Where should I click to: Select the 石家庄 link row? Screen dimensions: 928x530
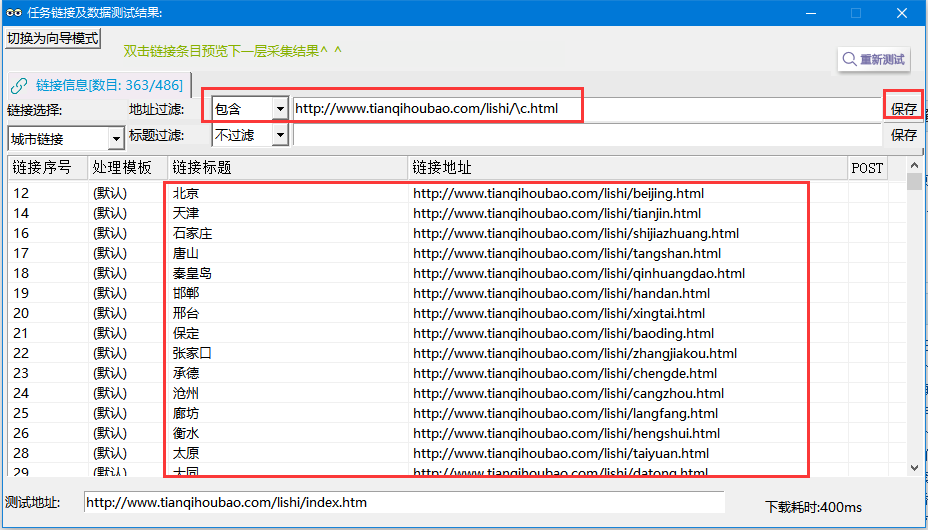tap(192, 233)
